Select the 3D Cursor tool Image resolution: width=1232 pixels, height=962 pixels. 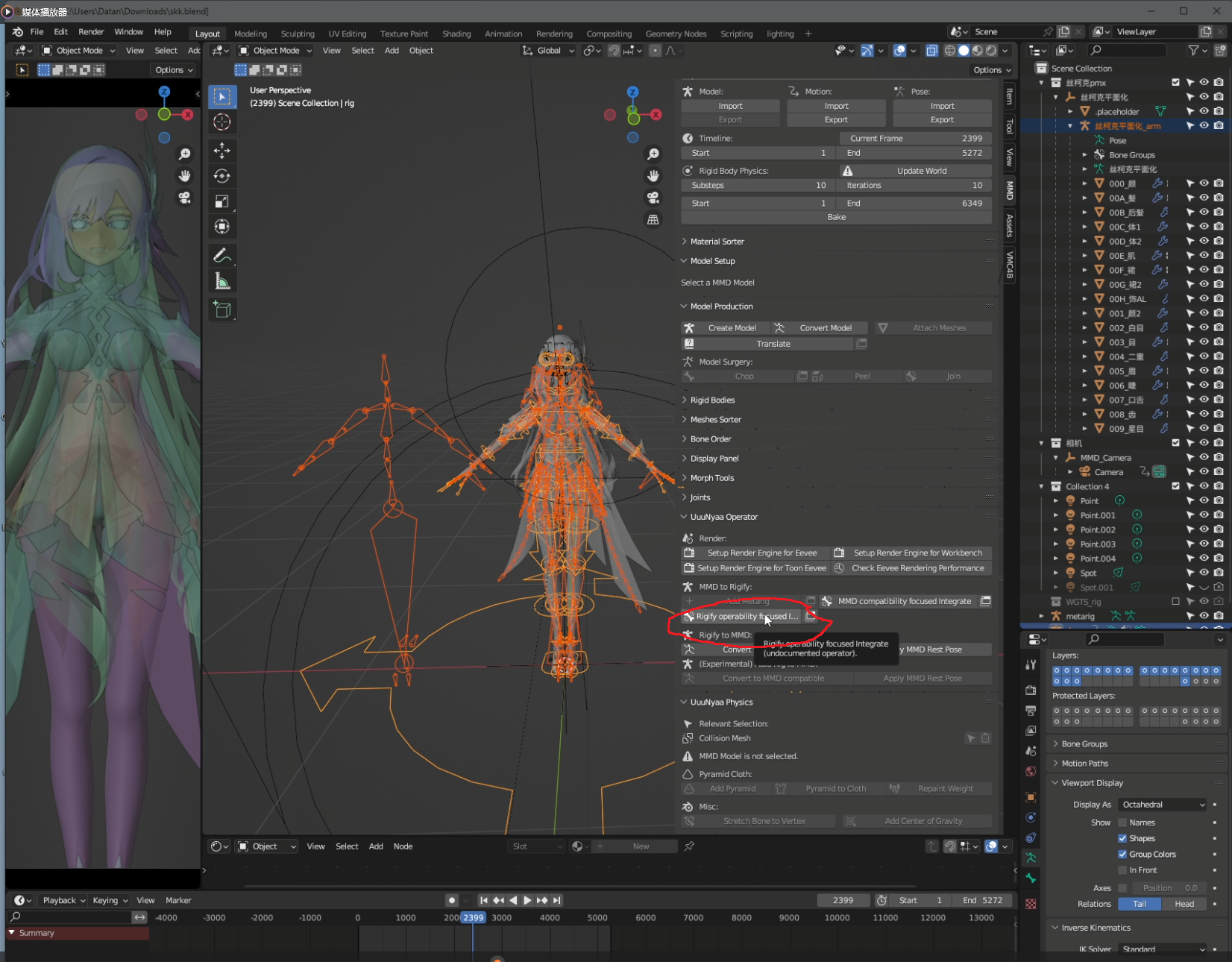[221, 122]
